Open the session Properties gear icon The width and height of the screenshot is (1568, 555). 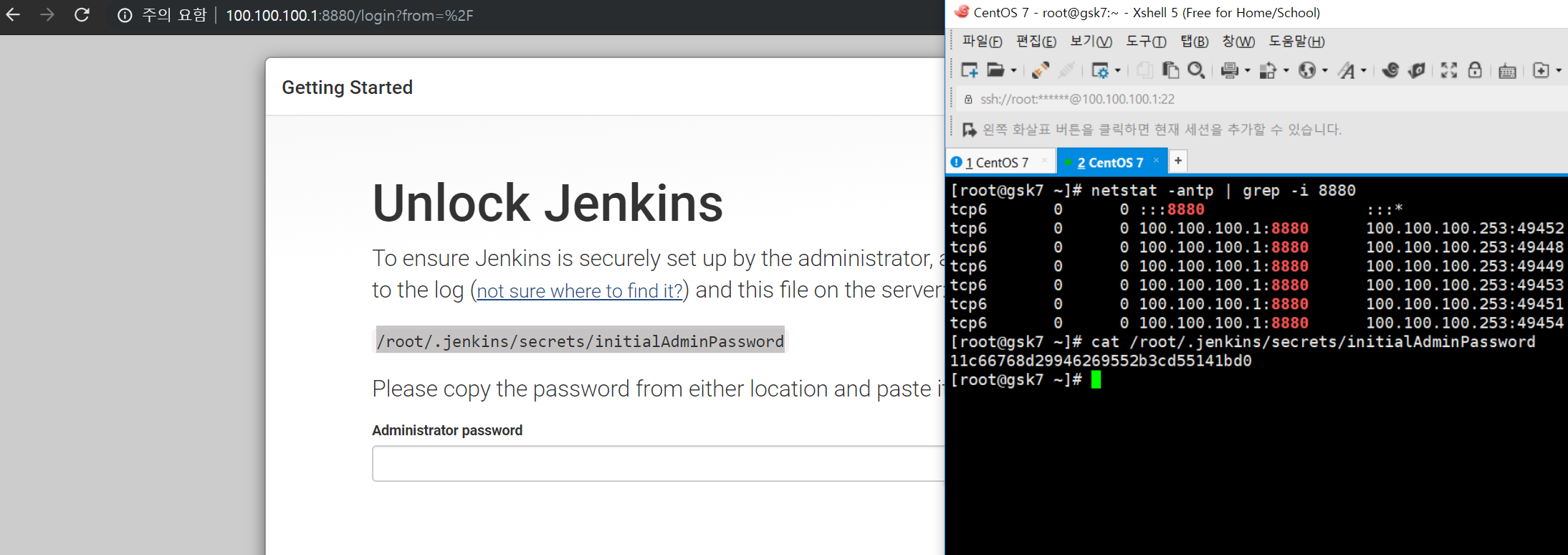(1099, 70)
